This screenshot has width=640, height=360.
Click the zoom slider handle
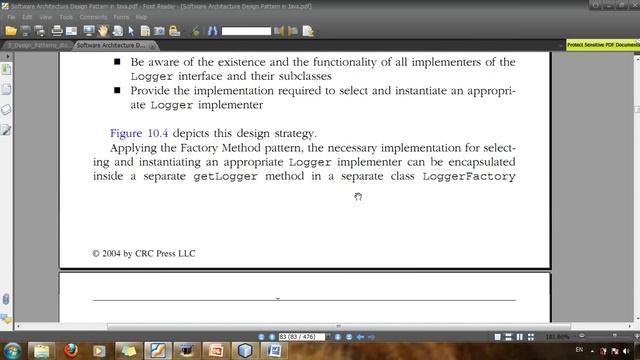pyautogui.click(x=615, y=336)
